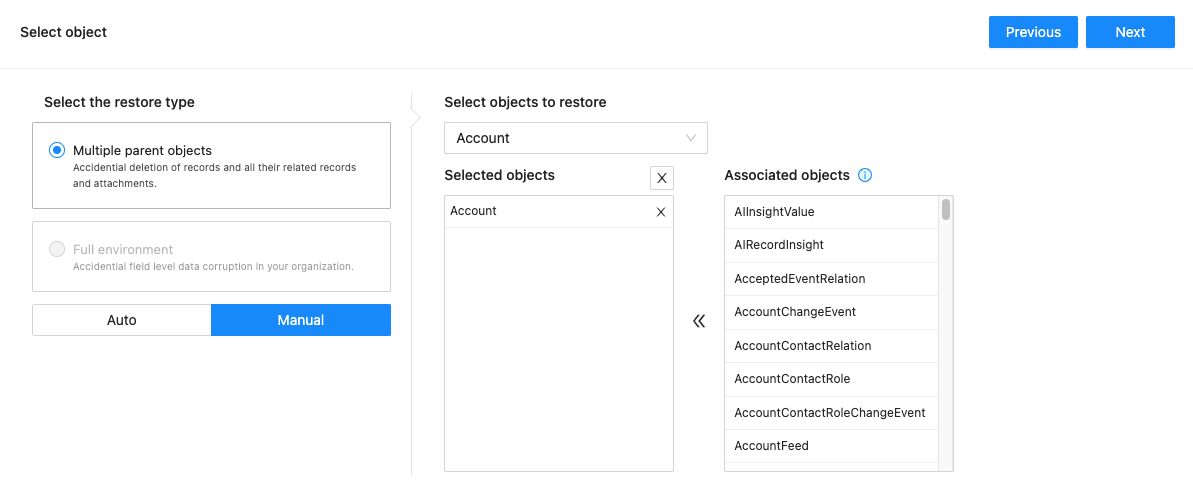Choose AccountContactRelation from list
Image resolution: width=1193 pixels, height=495 pixels.
pyautogui.click(x=832, y=346)
